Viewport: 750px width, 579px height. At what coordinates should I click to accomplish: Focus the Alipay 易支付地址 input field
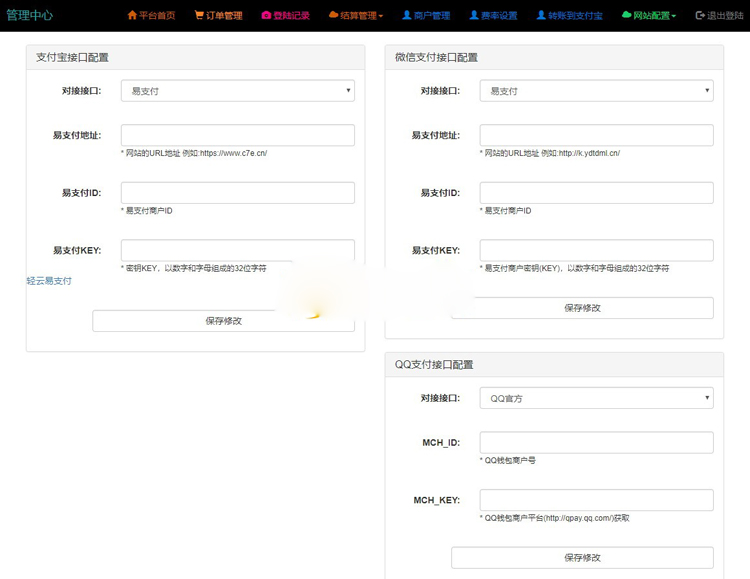click(237, 135)
